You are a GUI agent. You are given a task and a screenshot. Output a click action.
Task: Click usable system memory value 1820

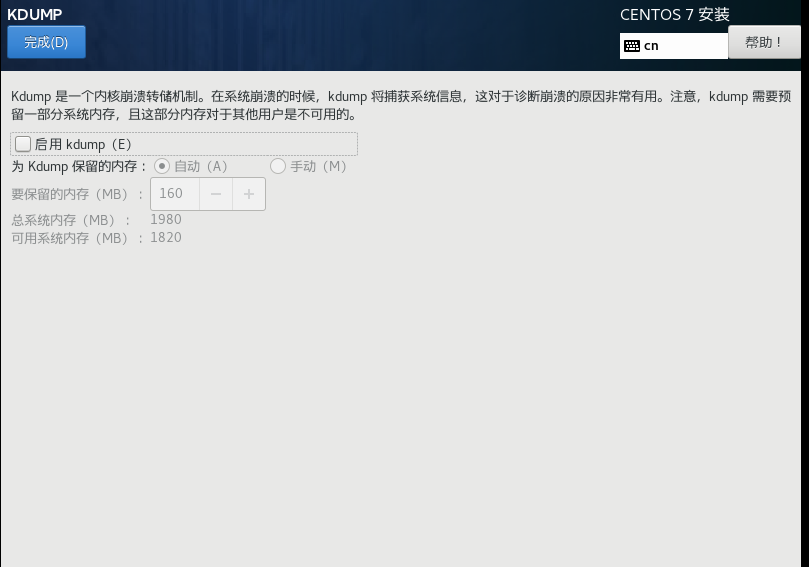pos(166,237)
